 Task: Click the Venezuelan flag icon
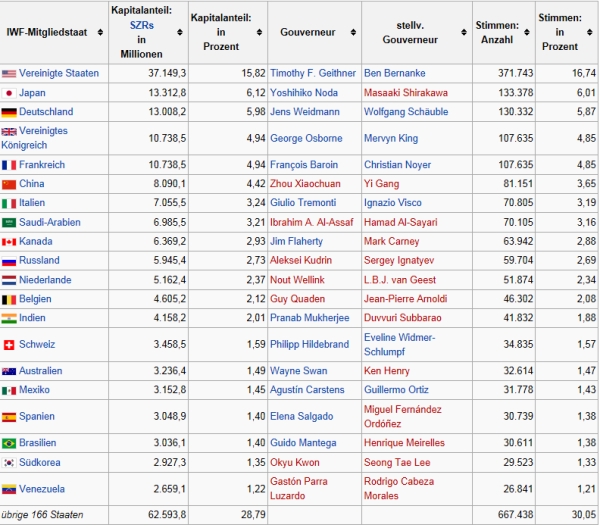[9, 489]
